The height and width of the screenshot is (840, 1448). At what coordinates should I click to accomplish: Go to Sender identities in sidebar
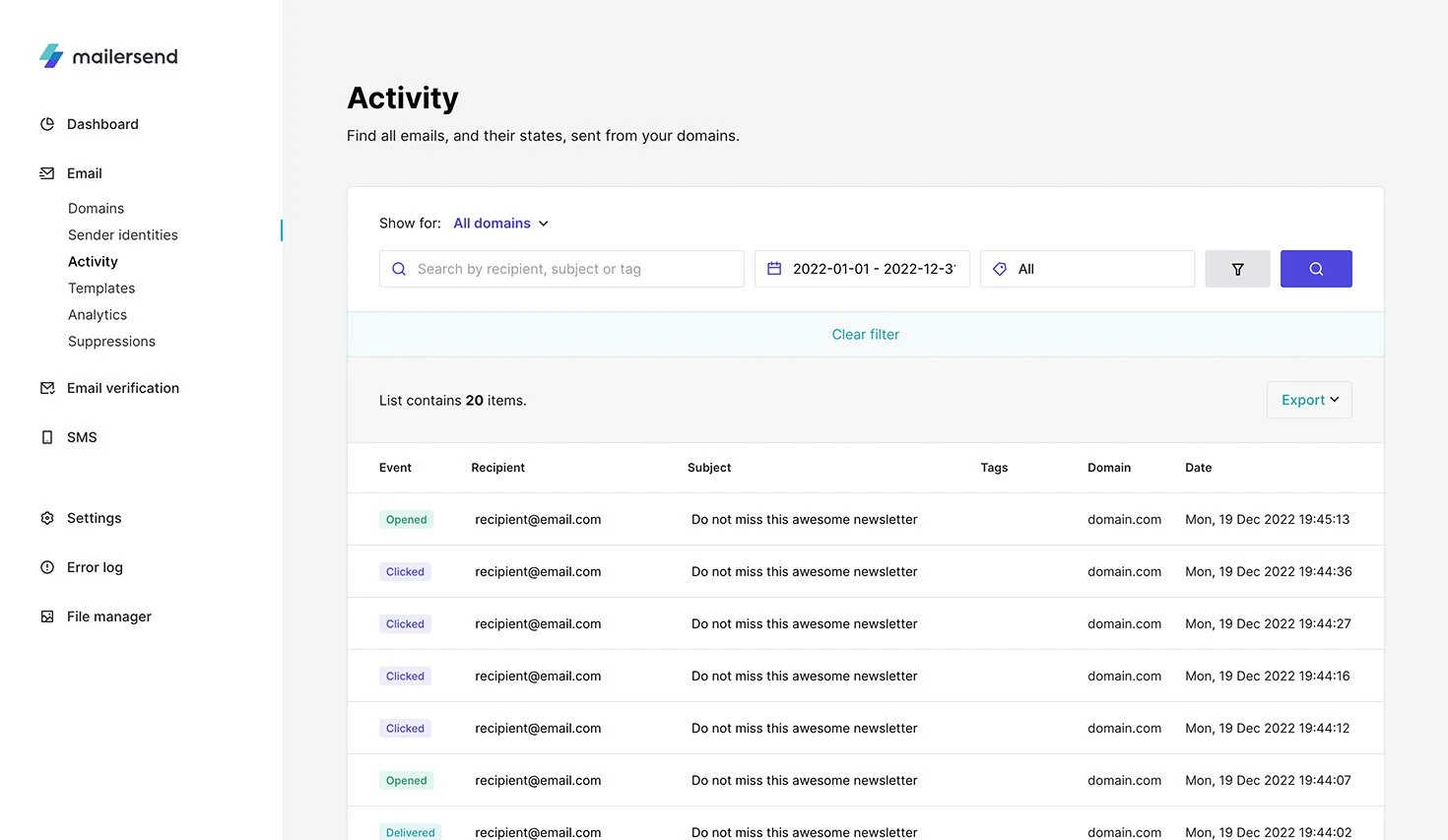click(123, 235)
